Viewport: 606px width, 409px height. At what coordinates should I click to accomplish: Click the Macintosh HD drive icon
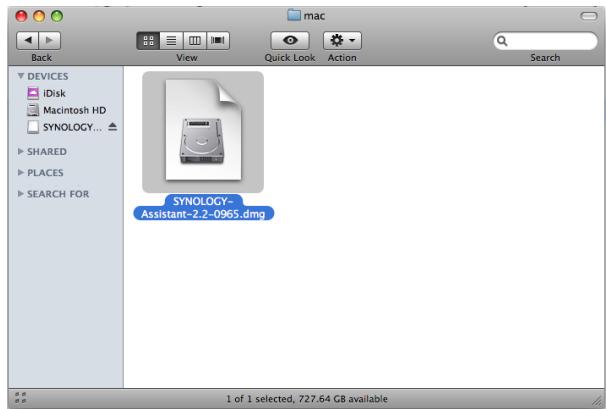point(33,110)
